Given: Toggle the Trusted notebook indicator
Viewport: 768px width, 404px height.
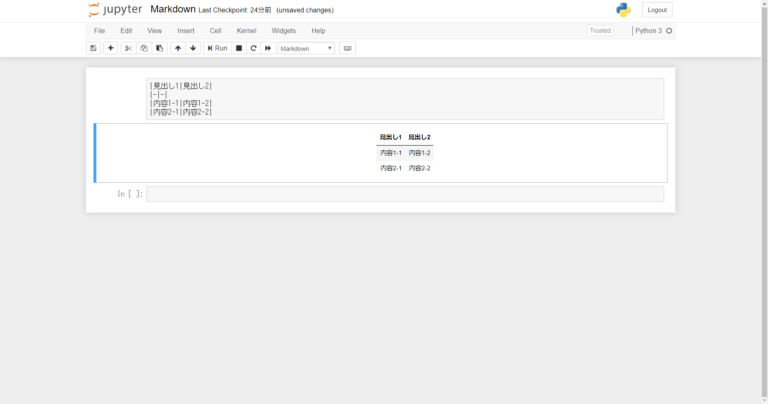Looking at the screenshot, I should pos(600,31).
